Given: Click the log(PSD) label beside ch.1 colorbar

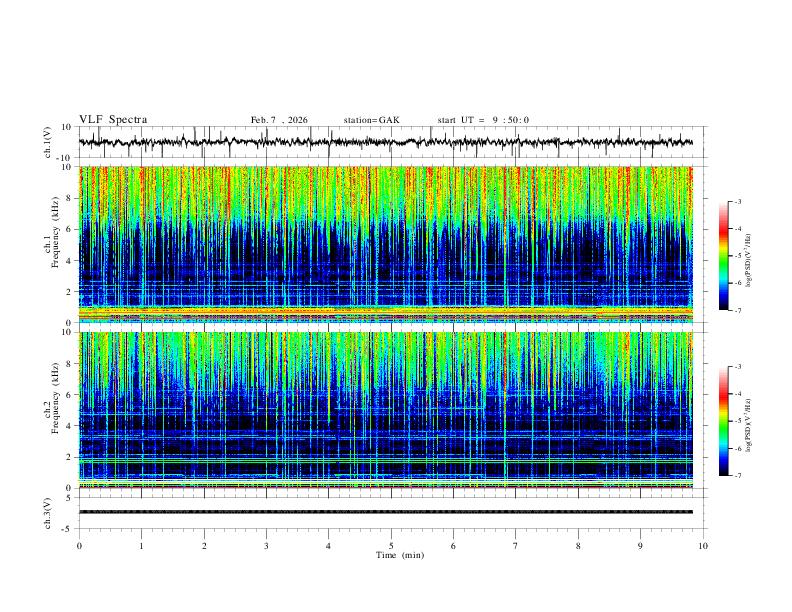Looking at the screenshot, I should click(748, 260).
